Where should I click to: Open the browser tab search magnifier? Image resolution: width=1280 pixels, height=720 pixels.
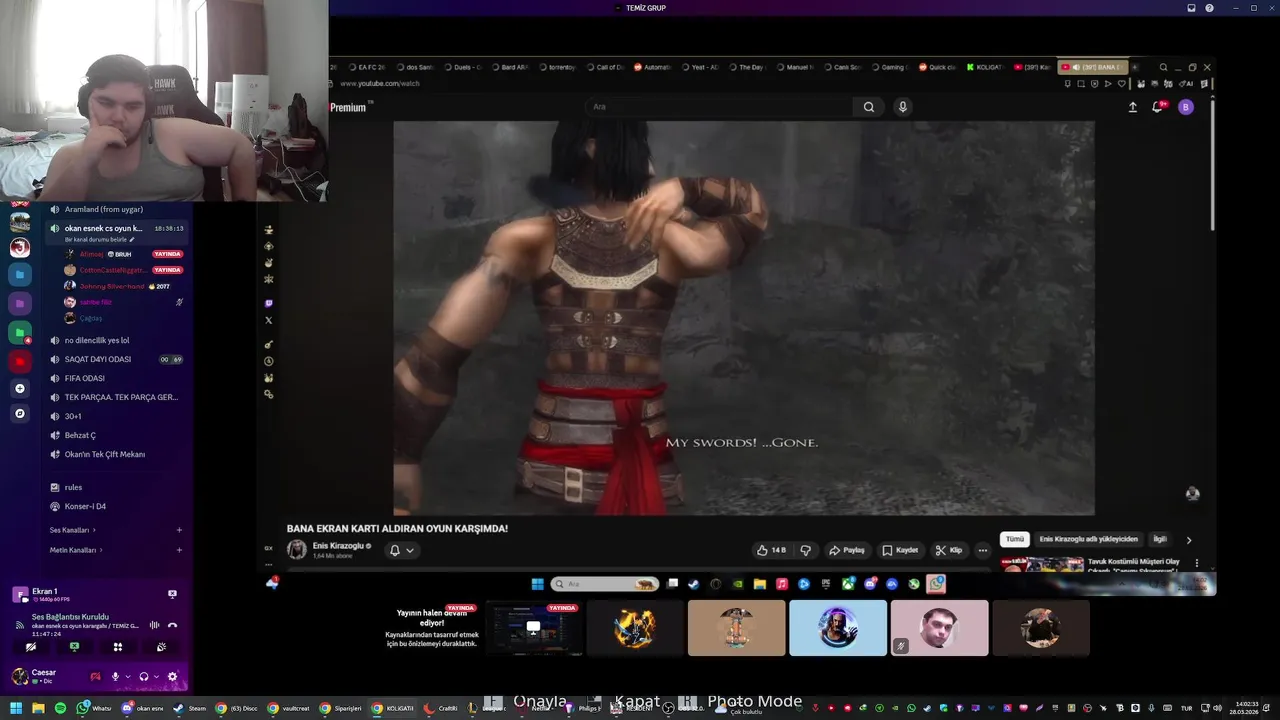pyautogui.click(x=1163, y=67)
